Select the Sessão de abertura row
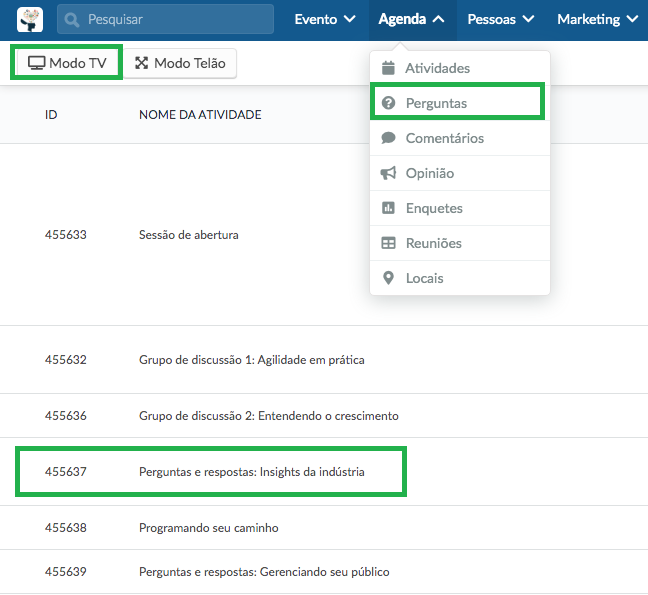The height and width of the screenshot is (595, 648). [324, 234]
